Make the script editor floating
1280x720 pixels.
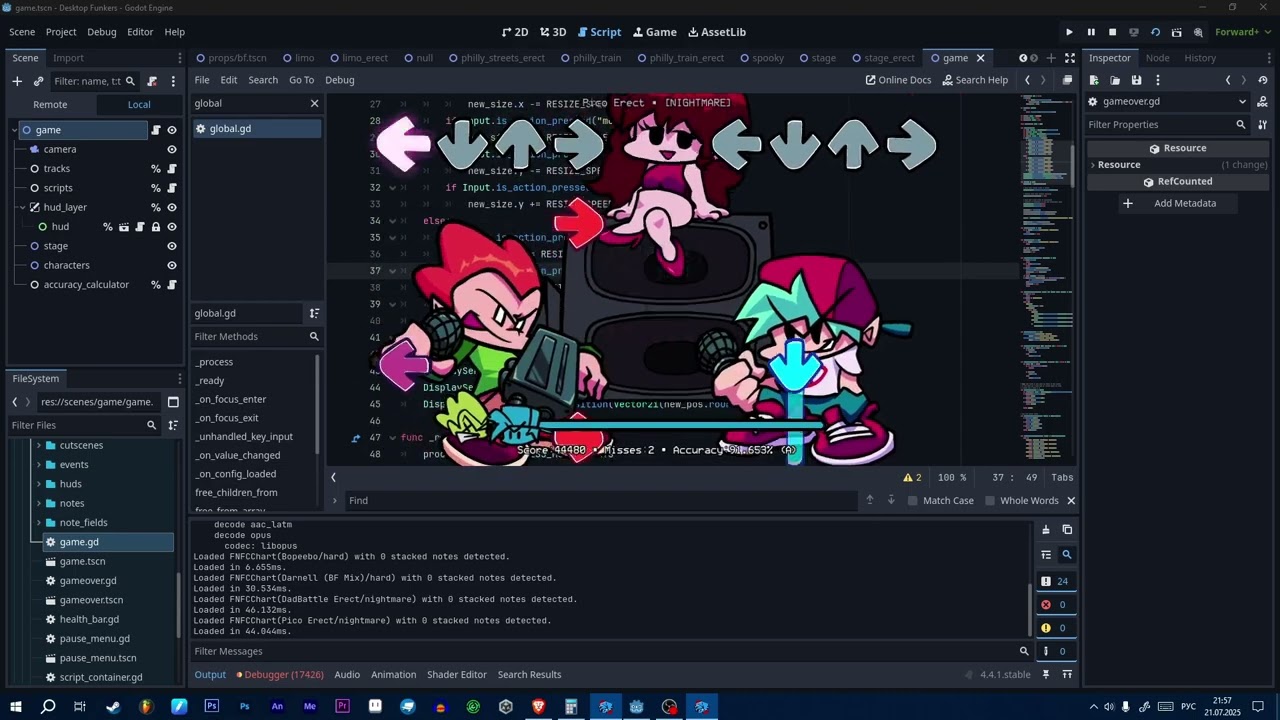[x=1067, y=80]
